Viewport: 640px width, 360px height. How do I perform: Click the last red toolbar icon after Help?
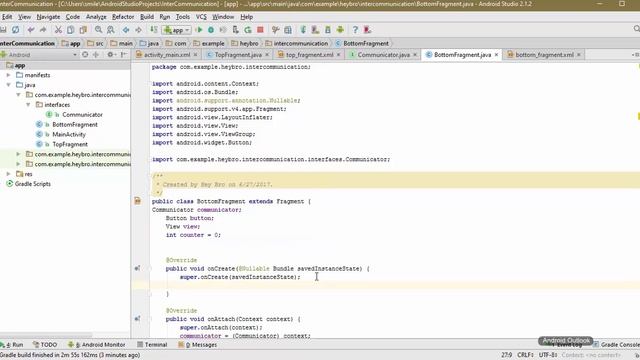point(367,30)
